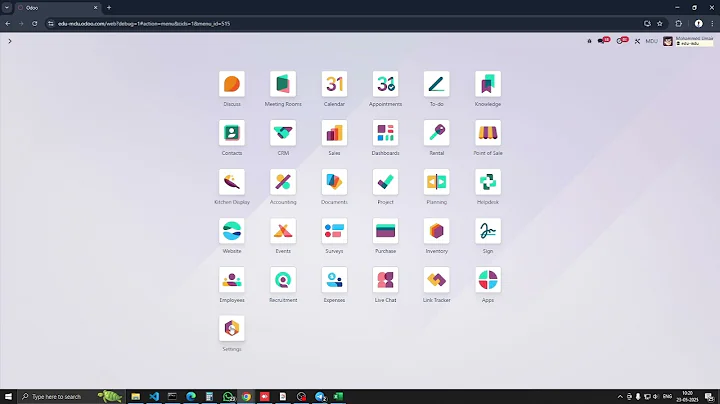Viewport: 720px width, 404px height.
Task: Open the Project app
Action: tap(385, 182)
